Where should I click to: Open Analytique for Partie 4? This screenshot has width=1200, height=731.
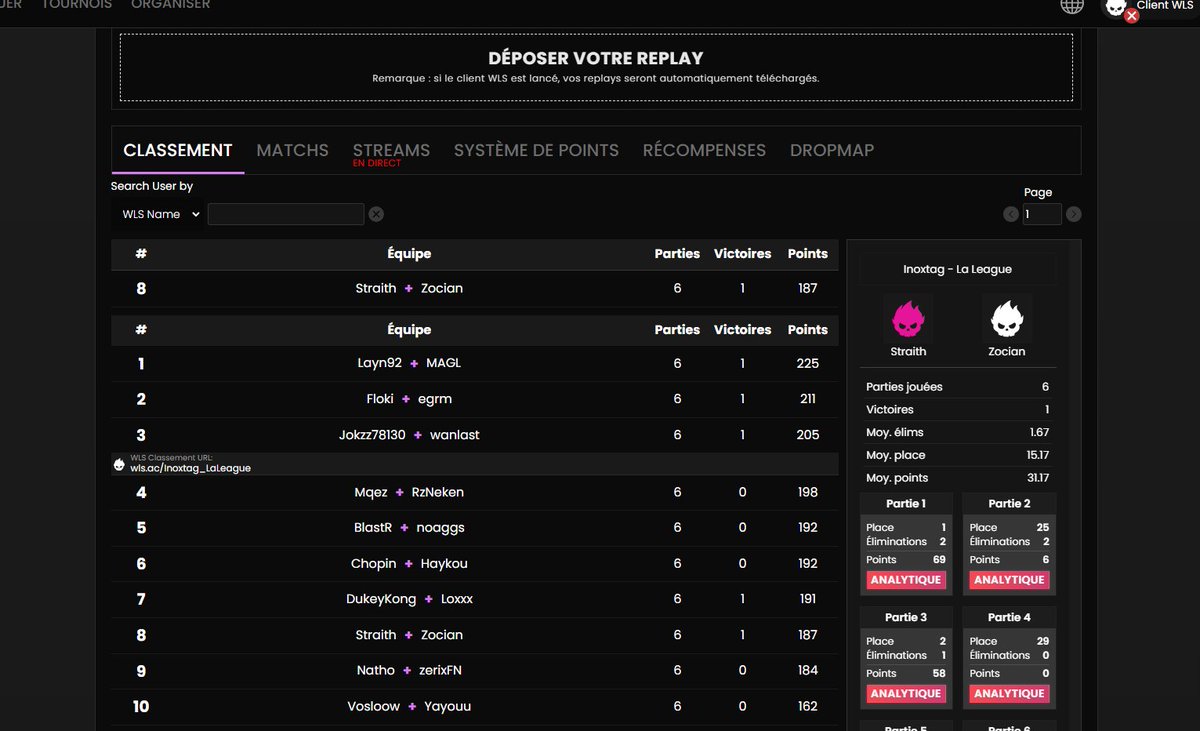pos(1009,694)
